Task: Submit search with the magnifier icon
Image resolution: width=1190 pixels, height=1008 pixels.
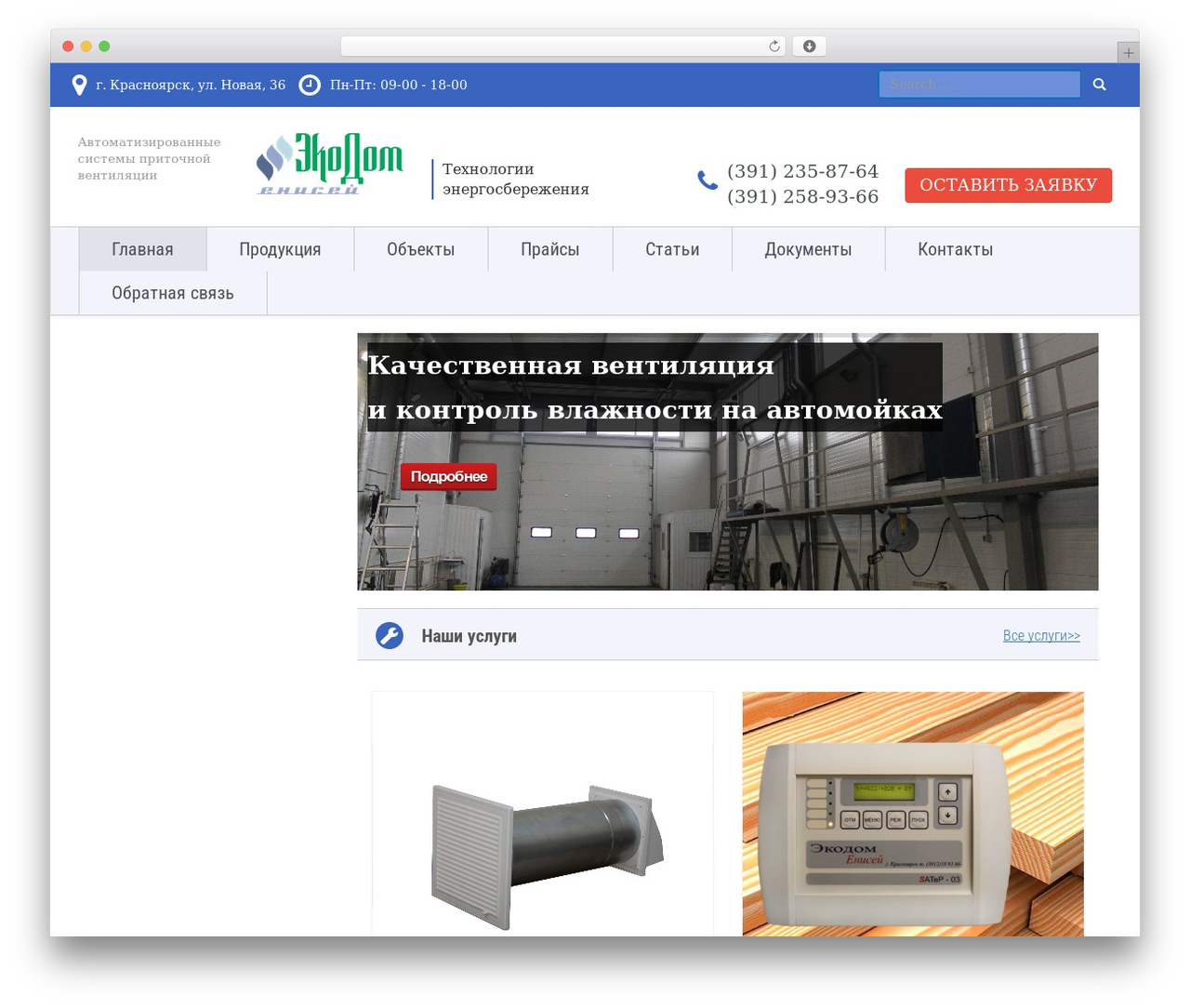Action: [x=1100, y=85]
